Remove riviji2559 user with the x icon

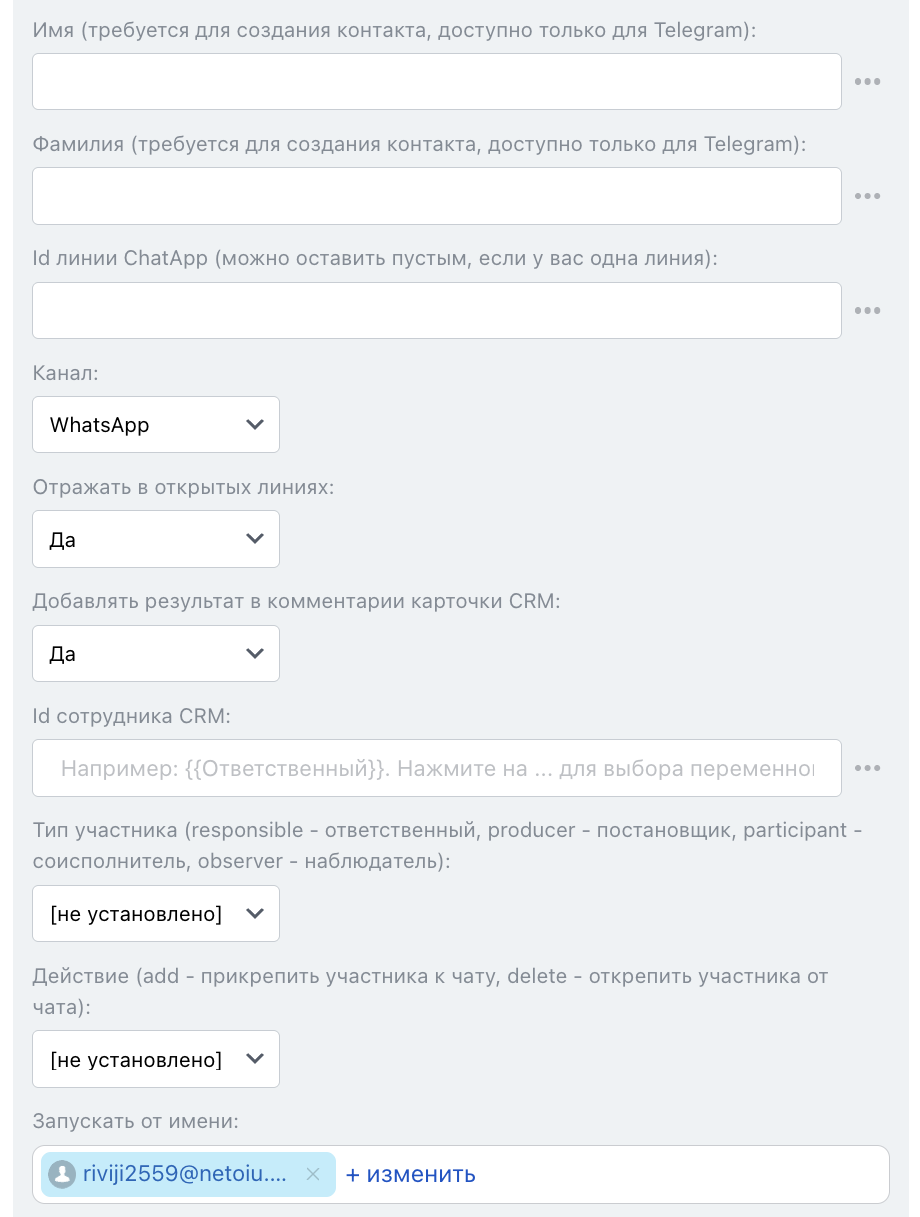[313, 1174]
